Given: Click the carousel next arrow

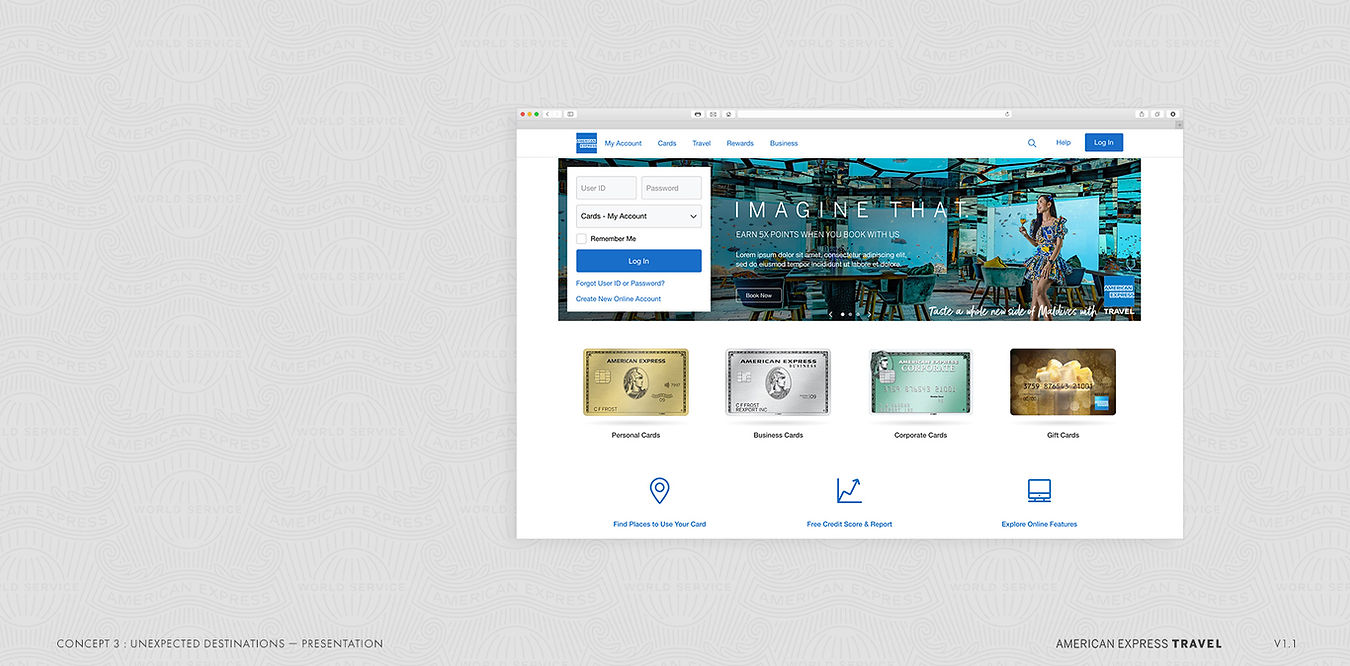Looking at the screenshot, I should (869, 314).
